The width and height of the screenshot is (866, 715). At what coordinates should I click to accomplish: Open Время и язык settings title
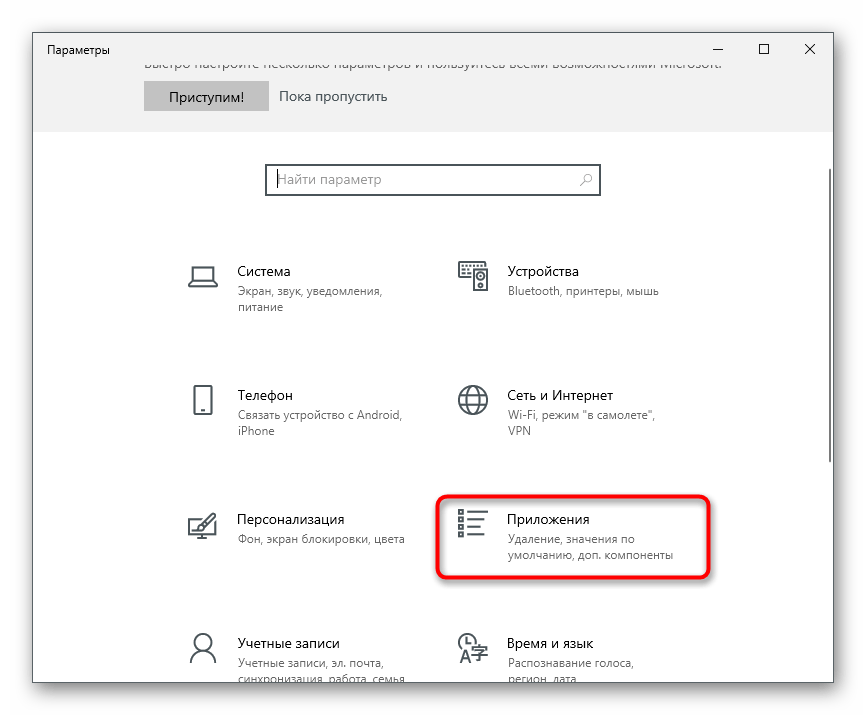550,643
